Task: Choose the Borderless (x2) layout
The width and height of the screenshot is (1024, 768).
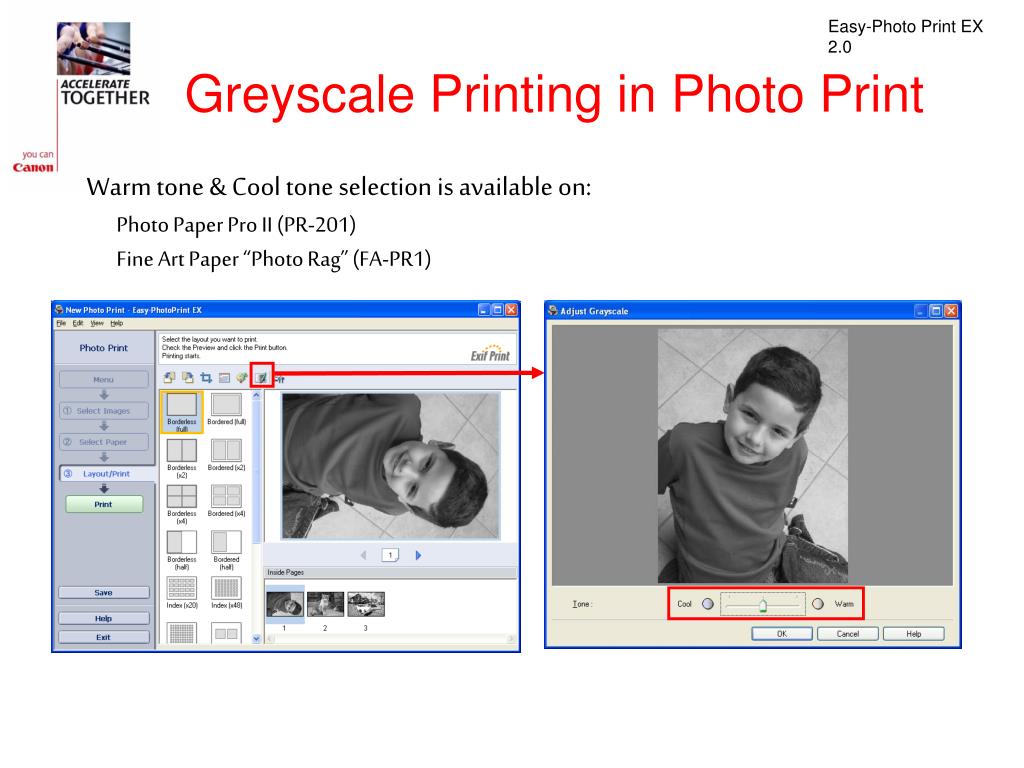Action: (x=182, y=458)
